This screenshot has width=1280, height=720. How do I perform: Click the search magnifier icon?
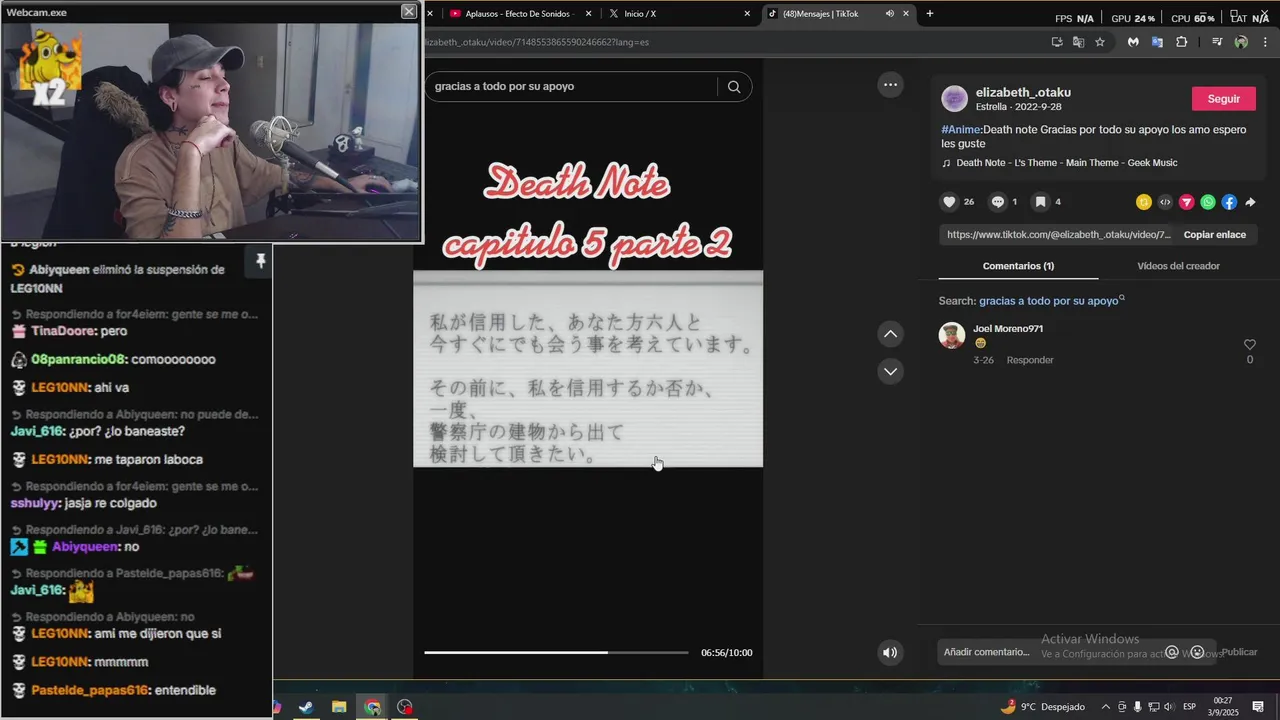(x=734, y=86)
